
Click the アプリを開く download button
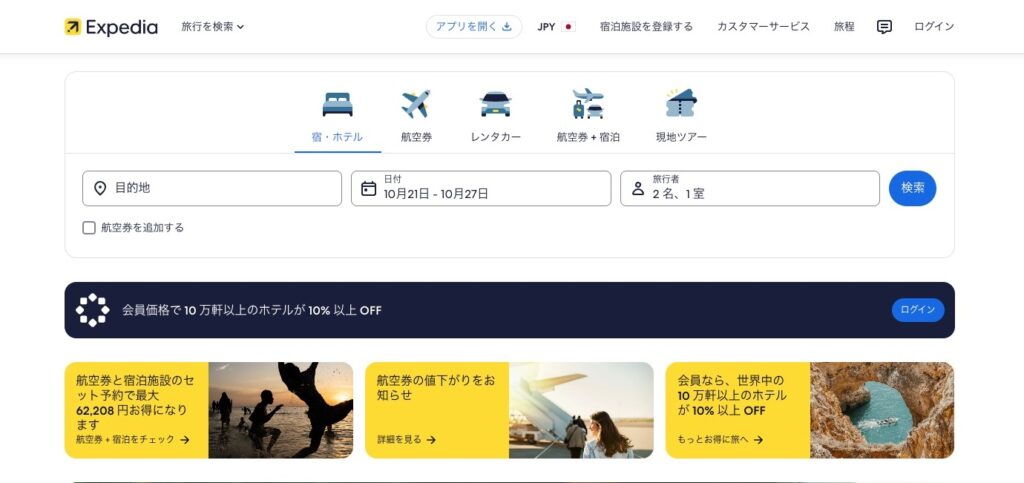pos(473,27)
